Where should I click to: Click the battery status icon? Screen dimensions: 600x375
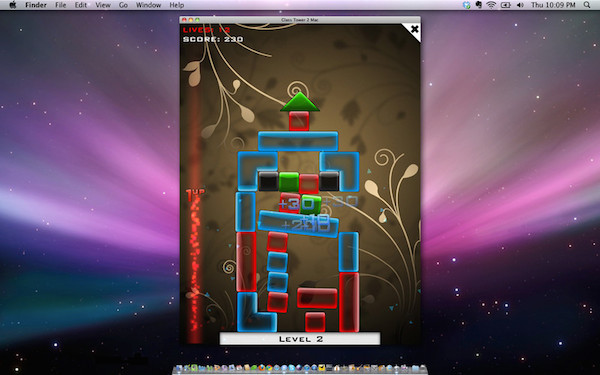coord(506,5)
